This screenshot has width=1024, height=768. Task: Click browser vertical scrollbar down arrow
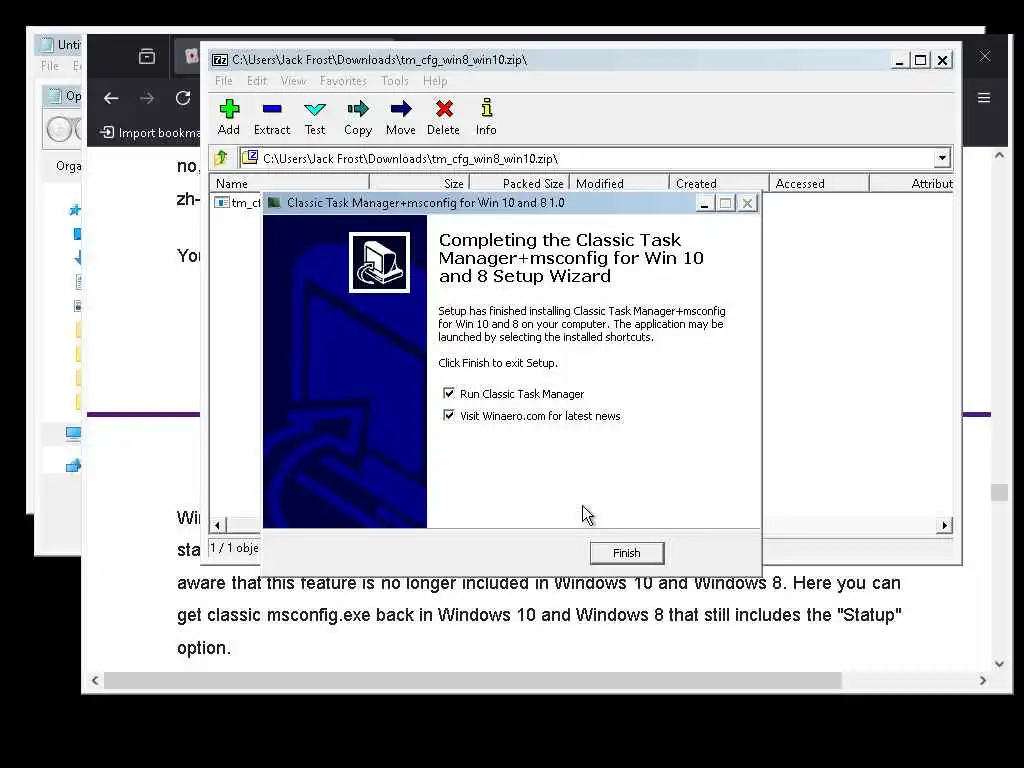(x=999, y=664)
